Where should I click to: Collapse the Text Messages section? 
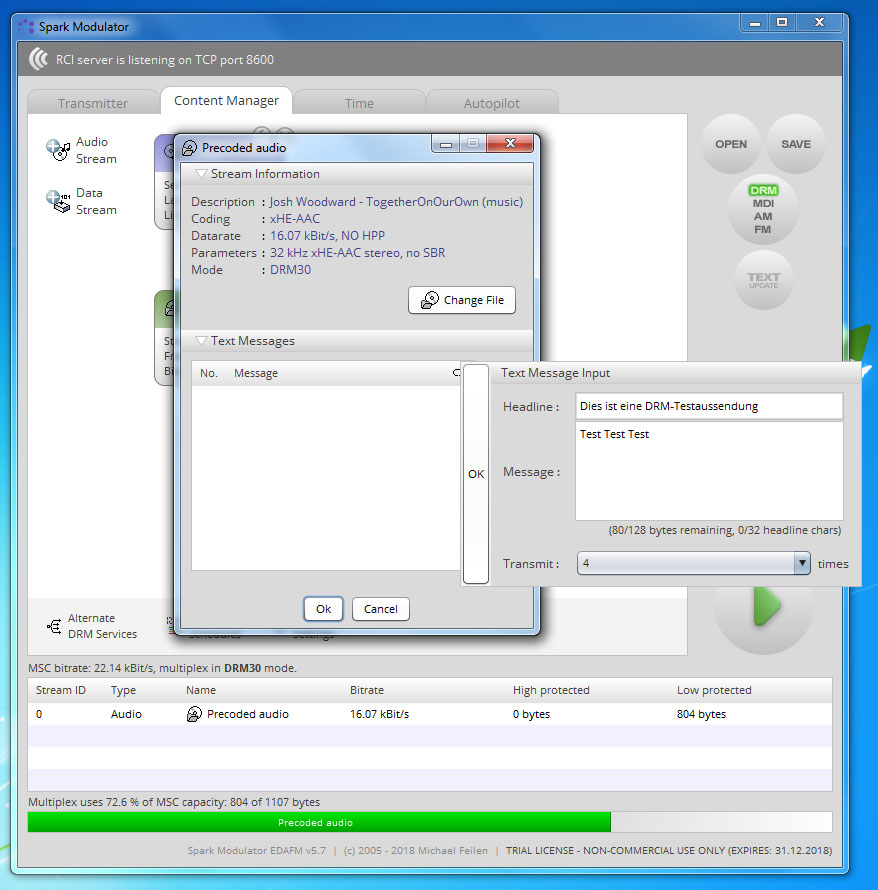coord(201,341)
